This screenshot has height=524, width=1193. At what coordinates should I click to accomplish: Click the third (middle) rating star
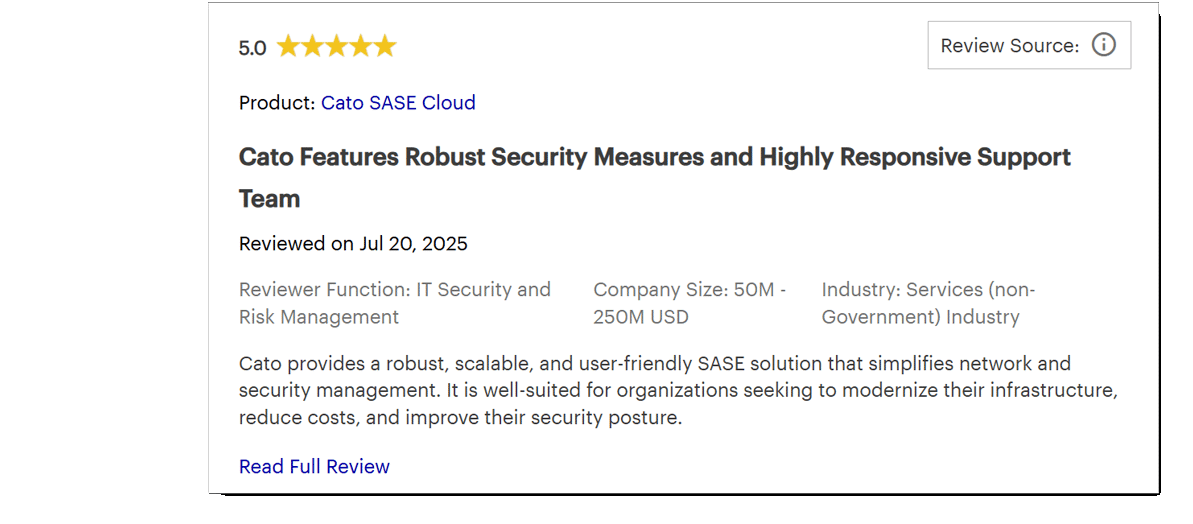[x=336, y=46]
